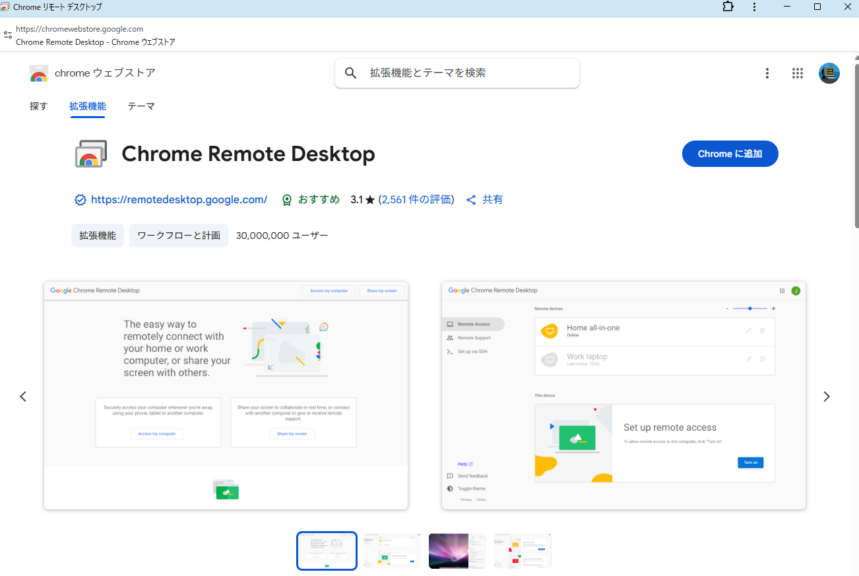
Task: Click the 拡張機能 category chip
Action: pos(98,236)
